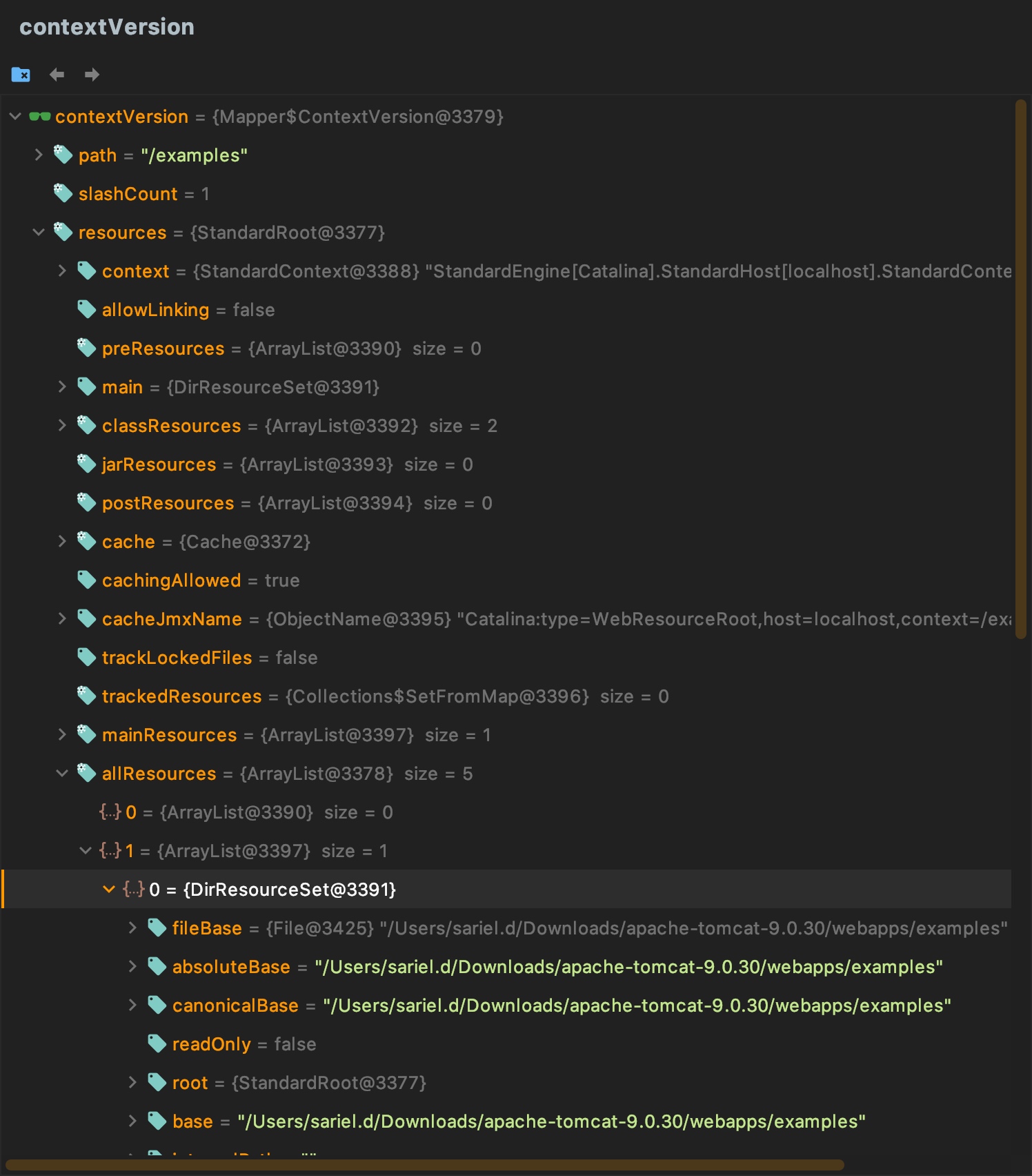Select the readOnly = false row
Viewport: 1032px width, 1176px height.
point(506,1044)
